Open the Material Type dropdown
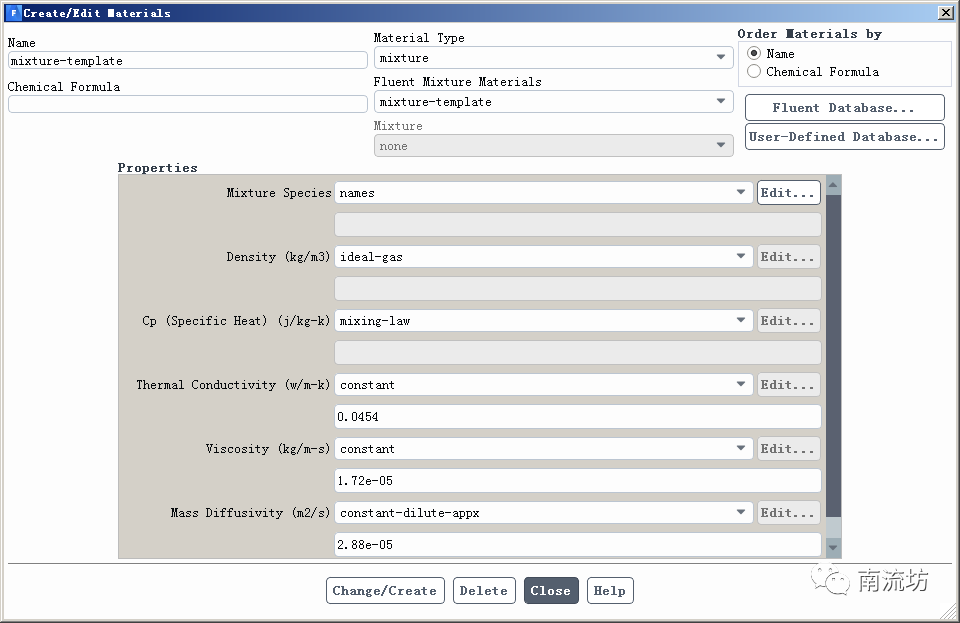The height and width of the screenshot is (623, 960). (x=553, y=58)
